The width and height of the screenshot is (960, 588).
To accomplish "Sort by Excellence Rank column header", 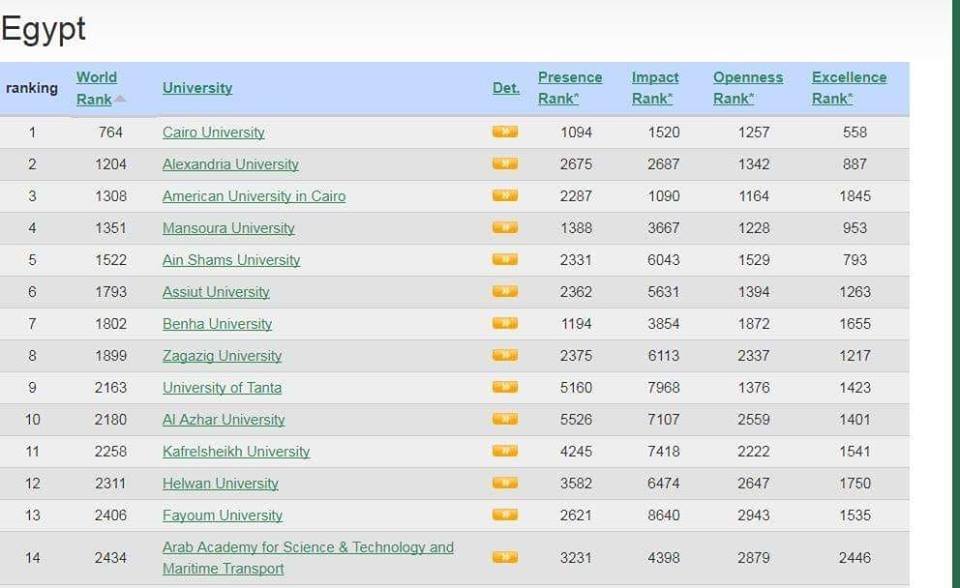I will [x=848, y=88].
